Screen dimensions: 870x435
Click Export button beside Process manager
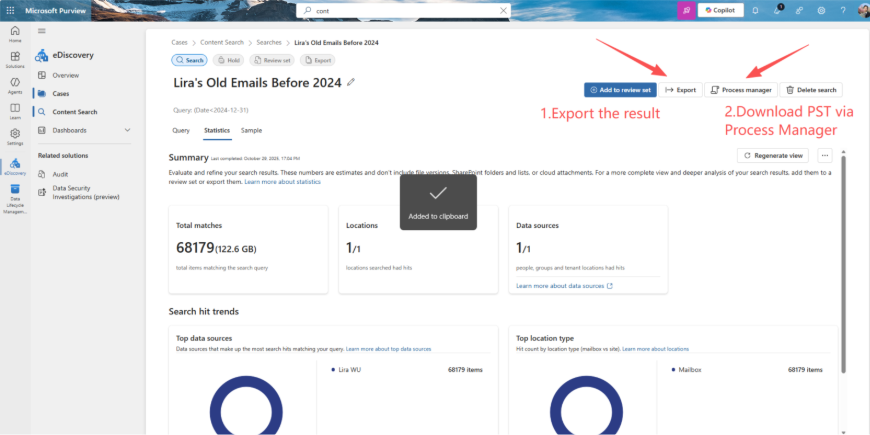[x=681, y=90]
